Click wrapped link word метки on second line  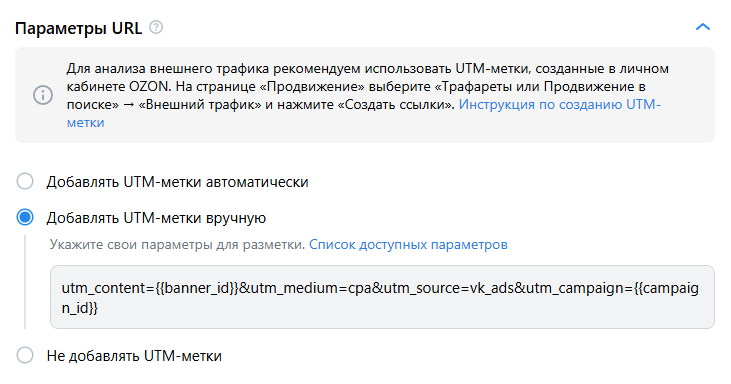tap(85, 123)
